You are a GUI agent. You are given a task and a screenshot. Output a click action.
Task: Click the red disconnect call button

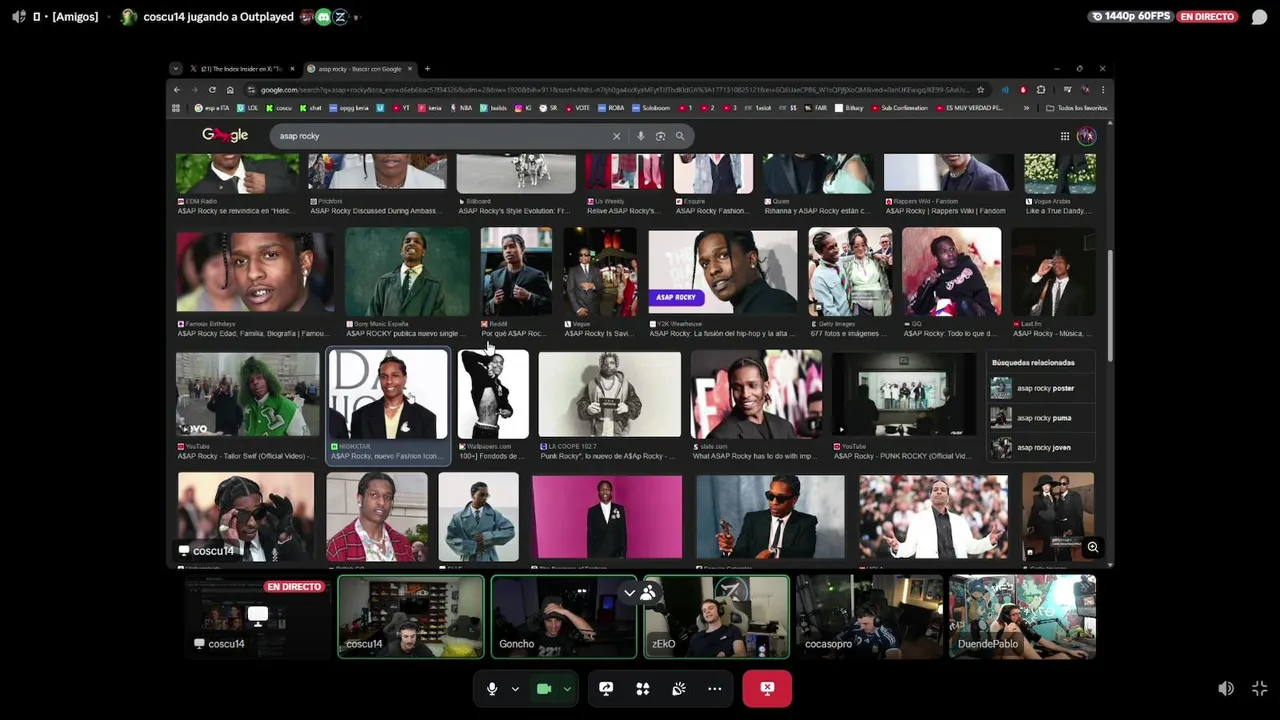[x=767, y=688]
